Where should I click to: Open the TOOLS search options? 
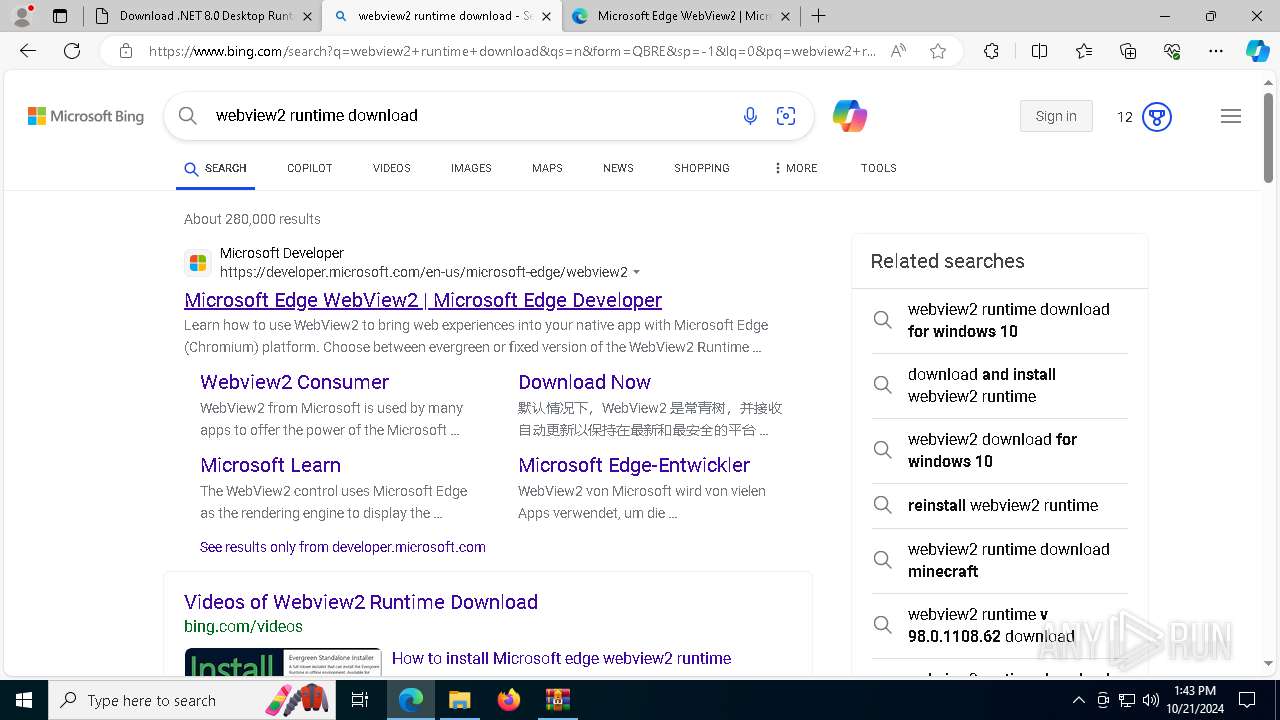pos(879,168)
